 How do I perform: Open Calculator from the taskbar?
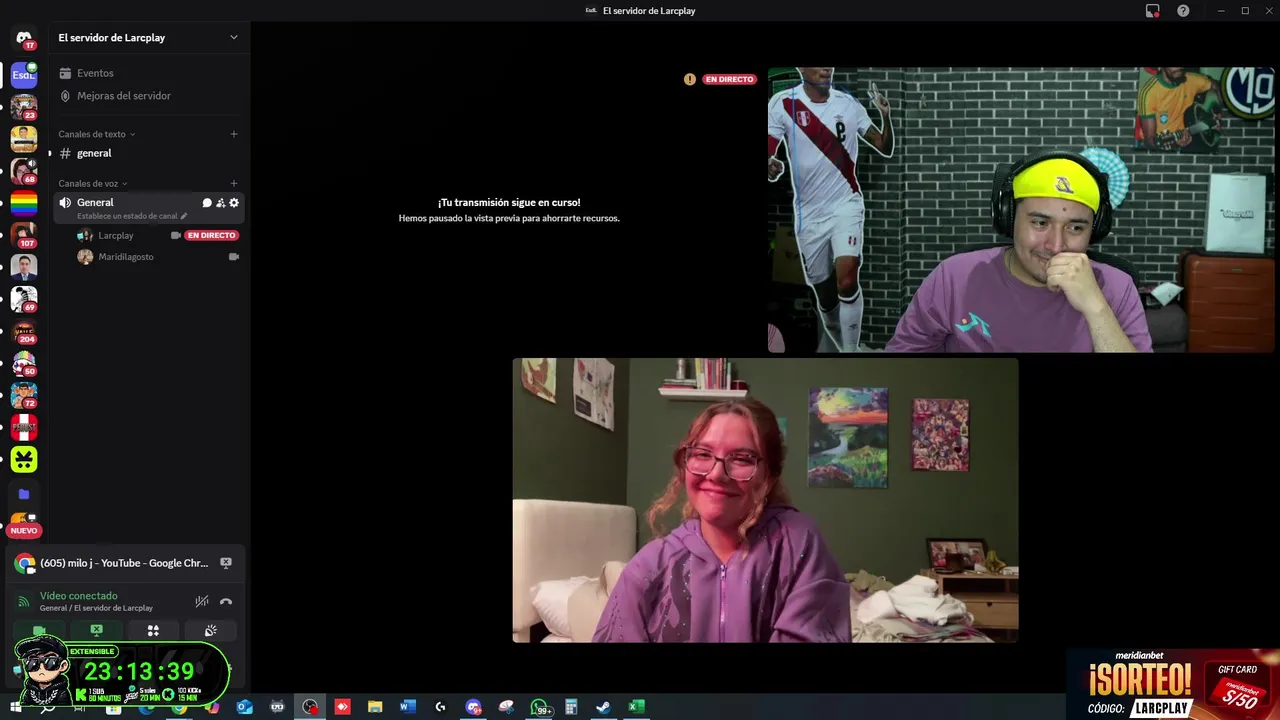pos(571,707)
